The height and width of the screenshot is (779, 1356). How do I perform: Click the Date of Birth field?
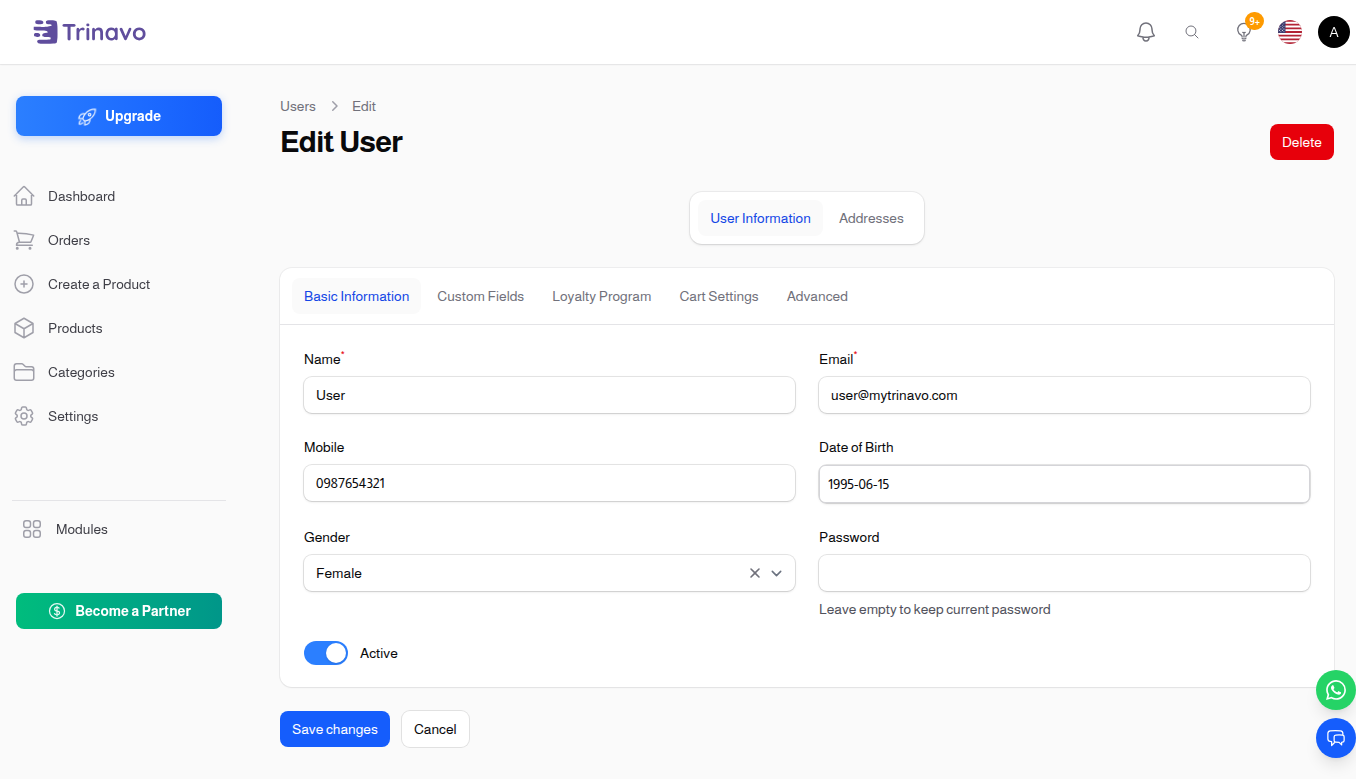tap(1064, 484)
